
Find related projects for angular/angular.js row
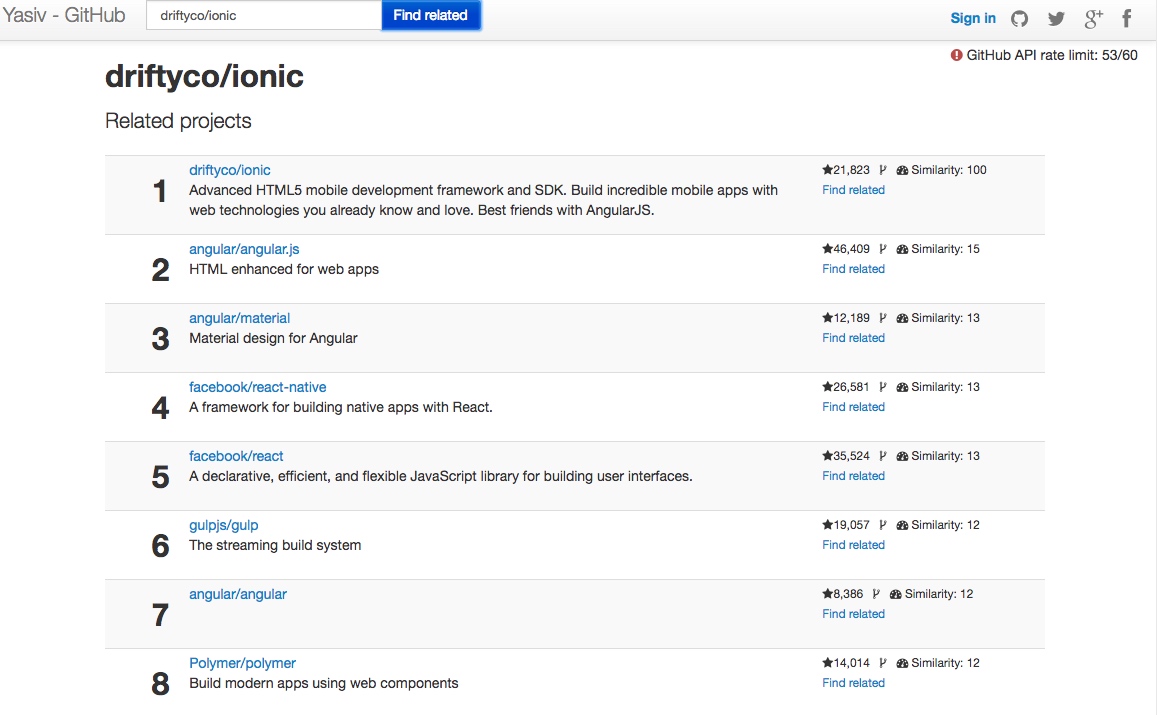click(853, 269)
